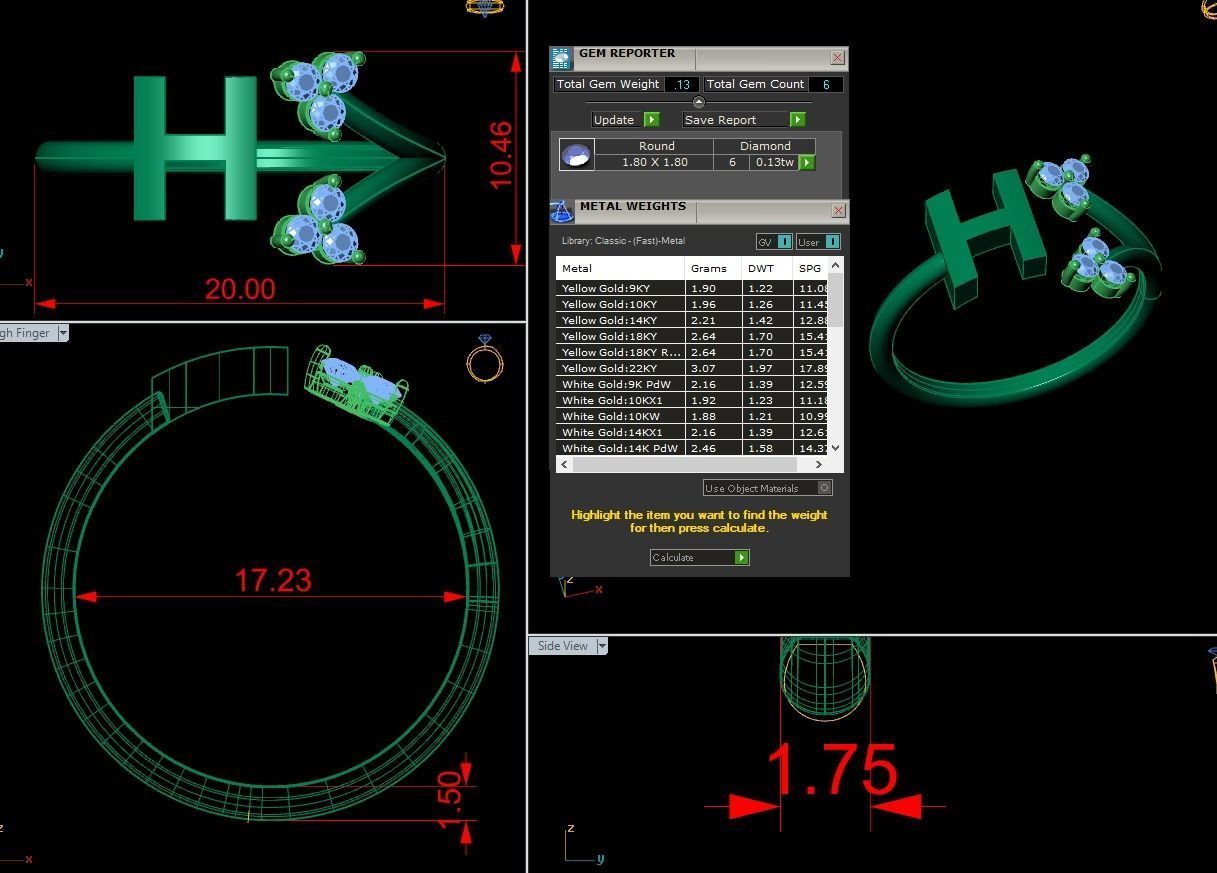
Task: Toggle the User library switch
Action: (831, 242)
